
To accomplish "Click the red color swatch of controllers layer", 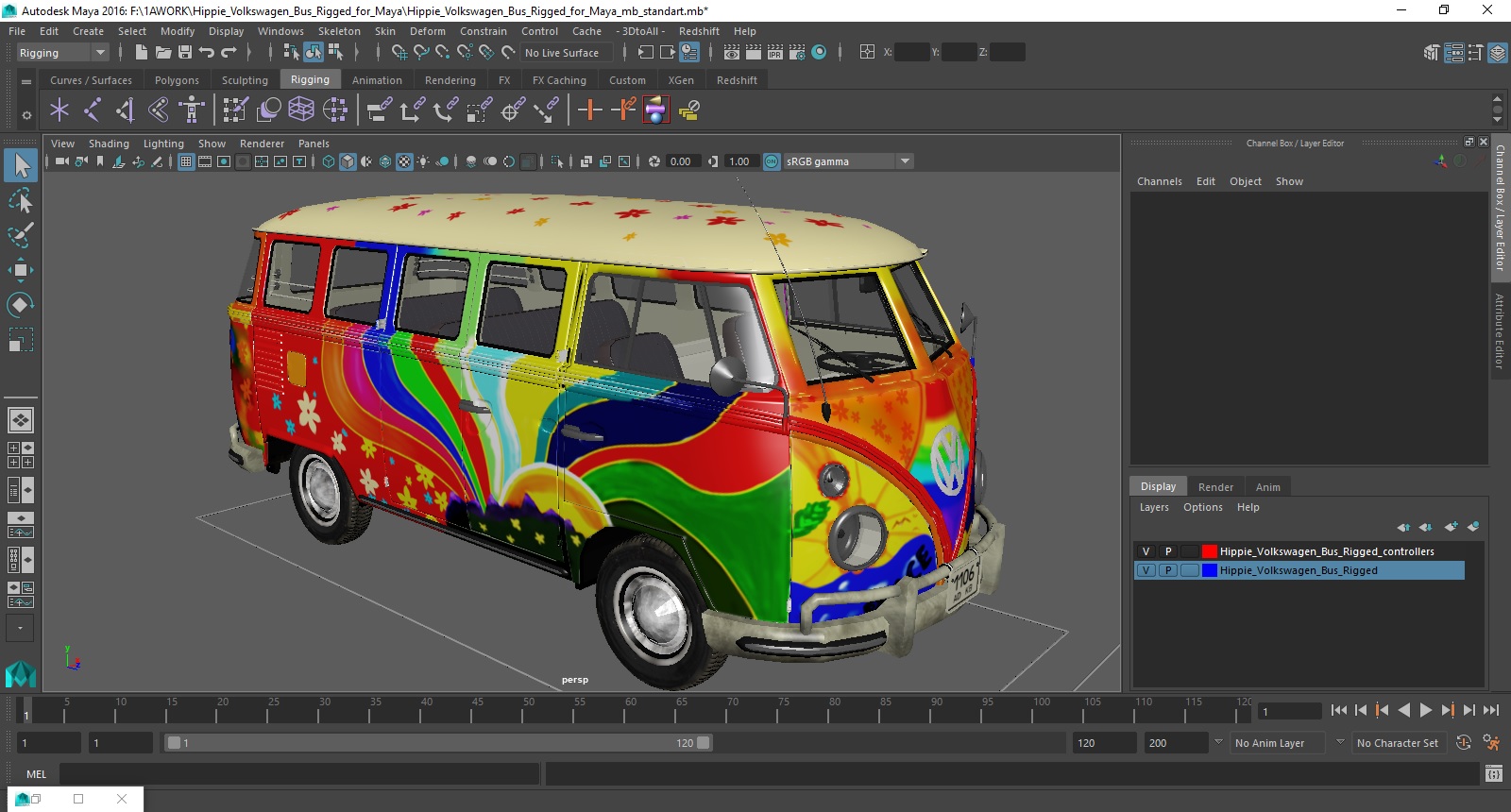I will click(x=1209, y=551).
